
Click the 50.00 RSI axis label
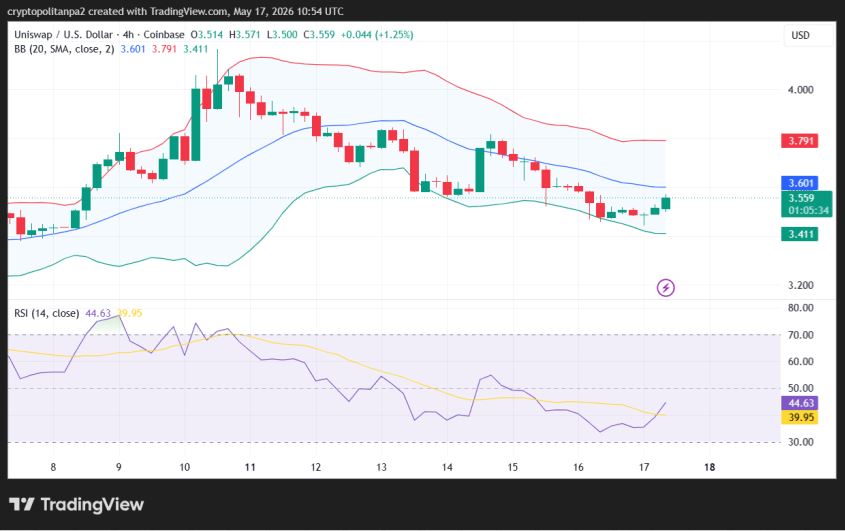tap(801, 388)
